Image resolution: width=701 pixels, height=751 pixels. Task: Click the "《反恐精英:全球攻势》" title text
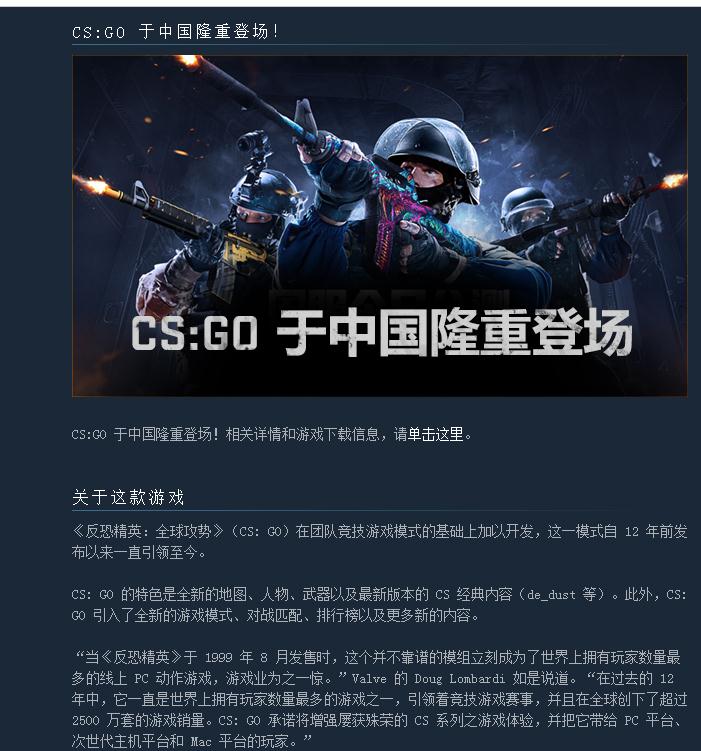(x=147, y=531)
